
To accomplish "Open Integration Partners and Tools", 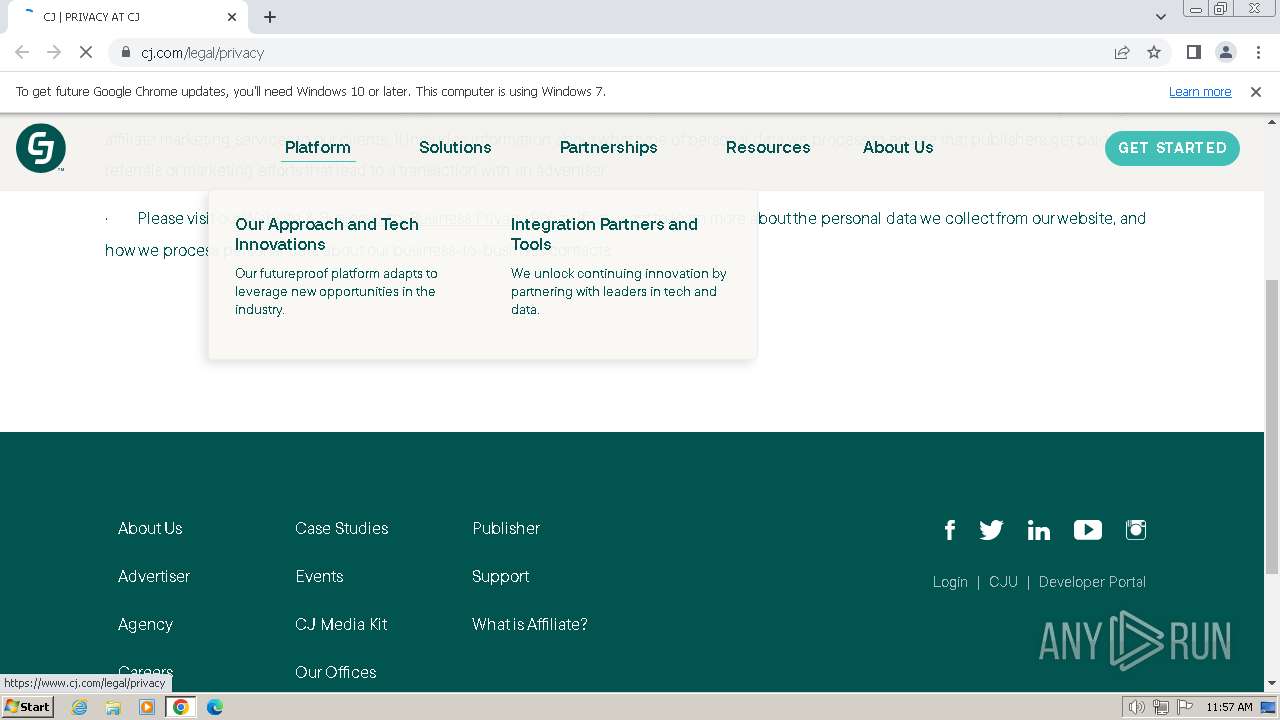I will 604,234.
